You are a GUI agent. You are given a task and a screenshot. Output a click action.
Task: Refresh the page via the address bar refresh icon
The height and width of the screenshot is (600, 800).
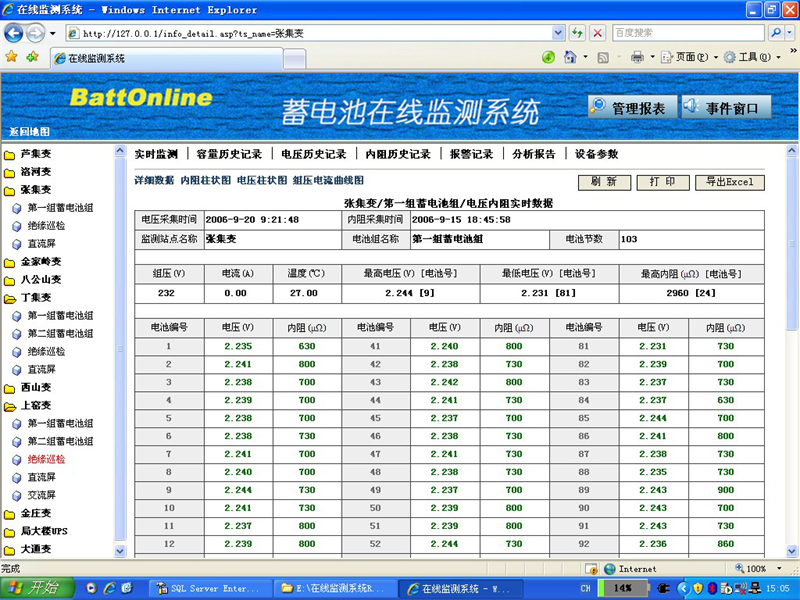577,32
